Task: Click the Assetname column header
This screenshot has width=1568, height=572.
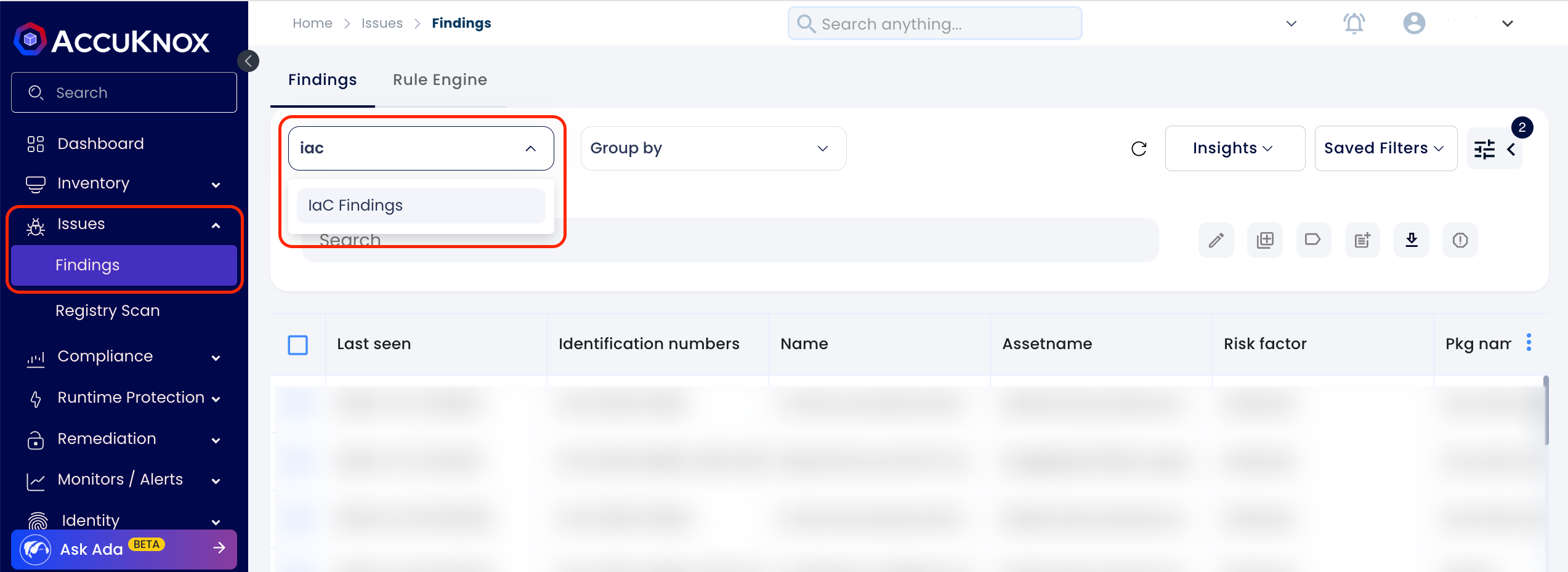Action: (x=1047, y=344)
